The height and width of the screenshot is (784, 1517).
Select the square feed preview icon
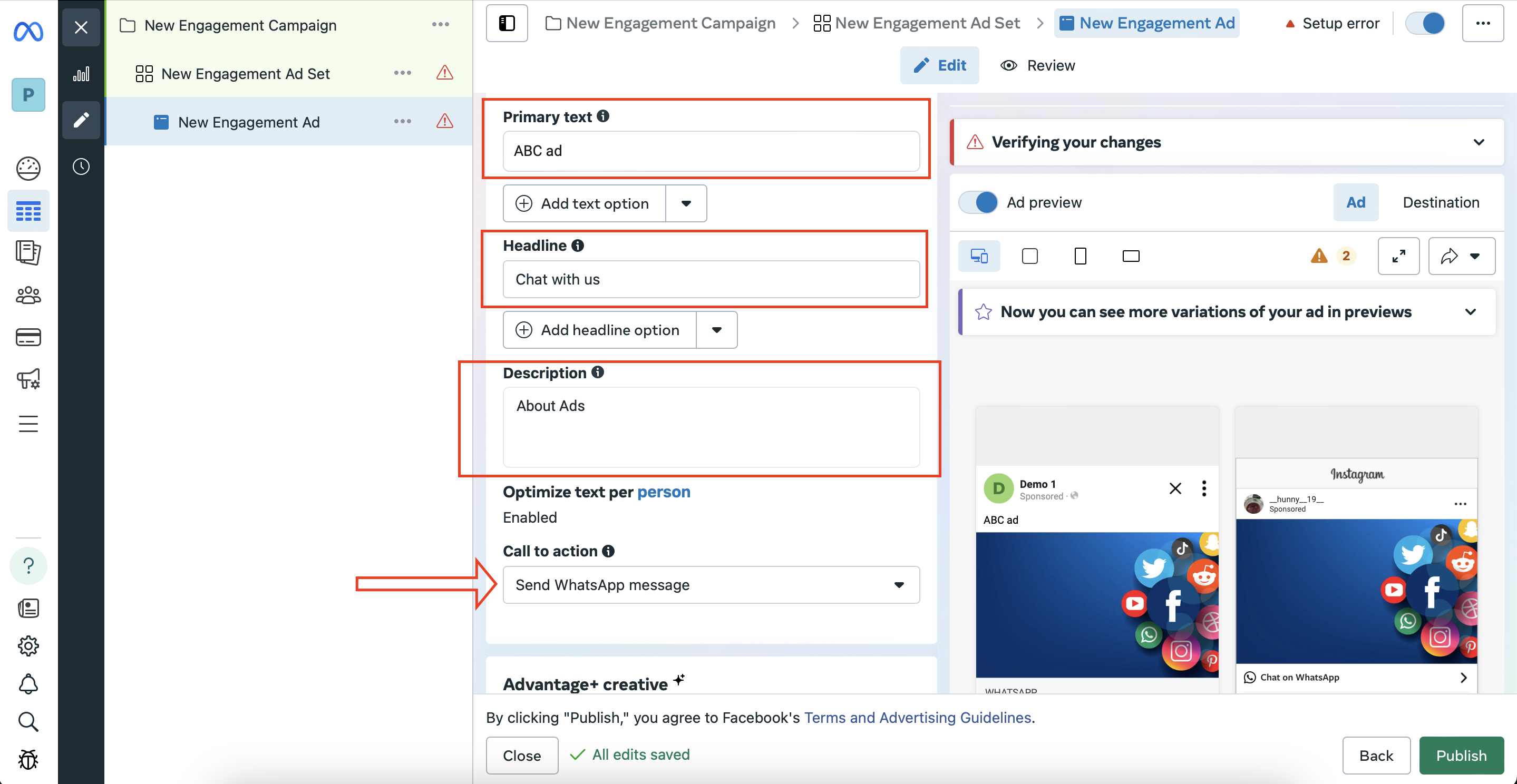click(x=1030, y=256)
